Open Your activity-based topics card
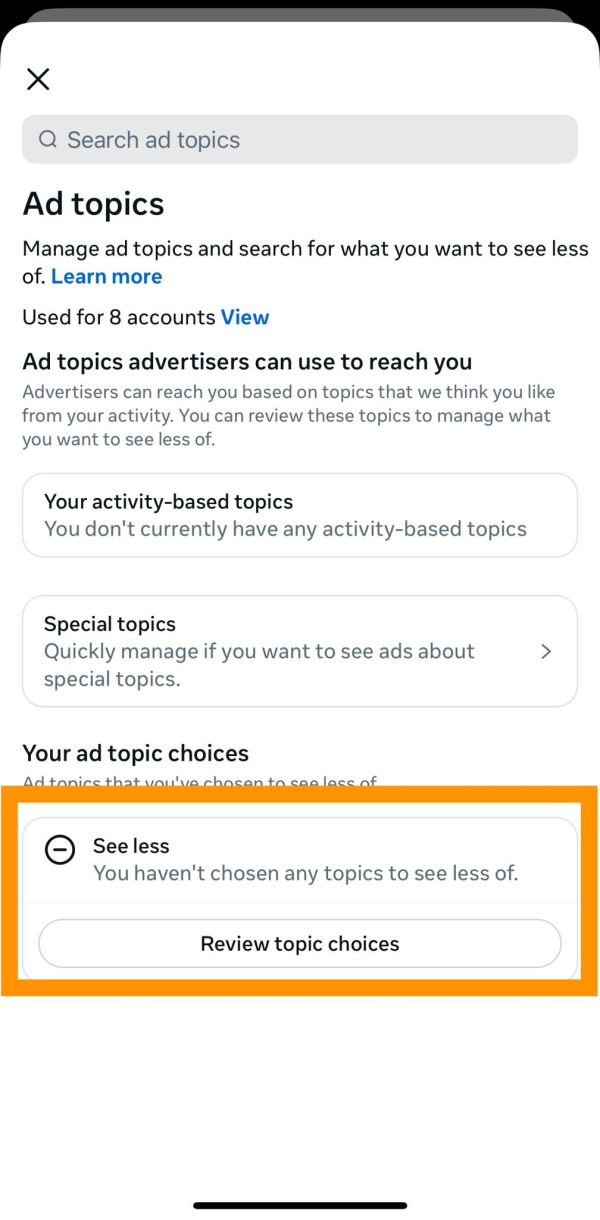This screenshot has width=600, height=1220. pyautogui.click(x=300, y=515)
